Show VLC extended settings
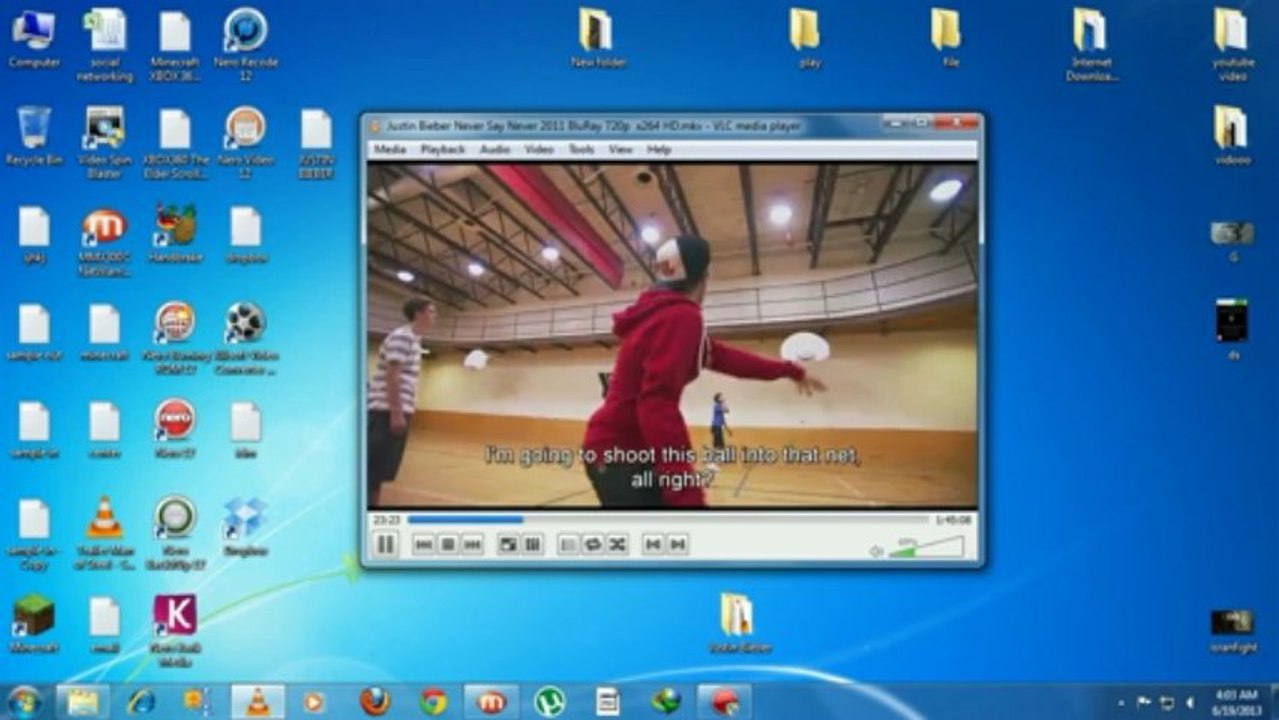1279x720 pixels. (x=532, y=545)
